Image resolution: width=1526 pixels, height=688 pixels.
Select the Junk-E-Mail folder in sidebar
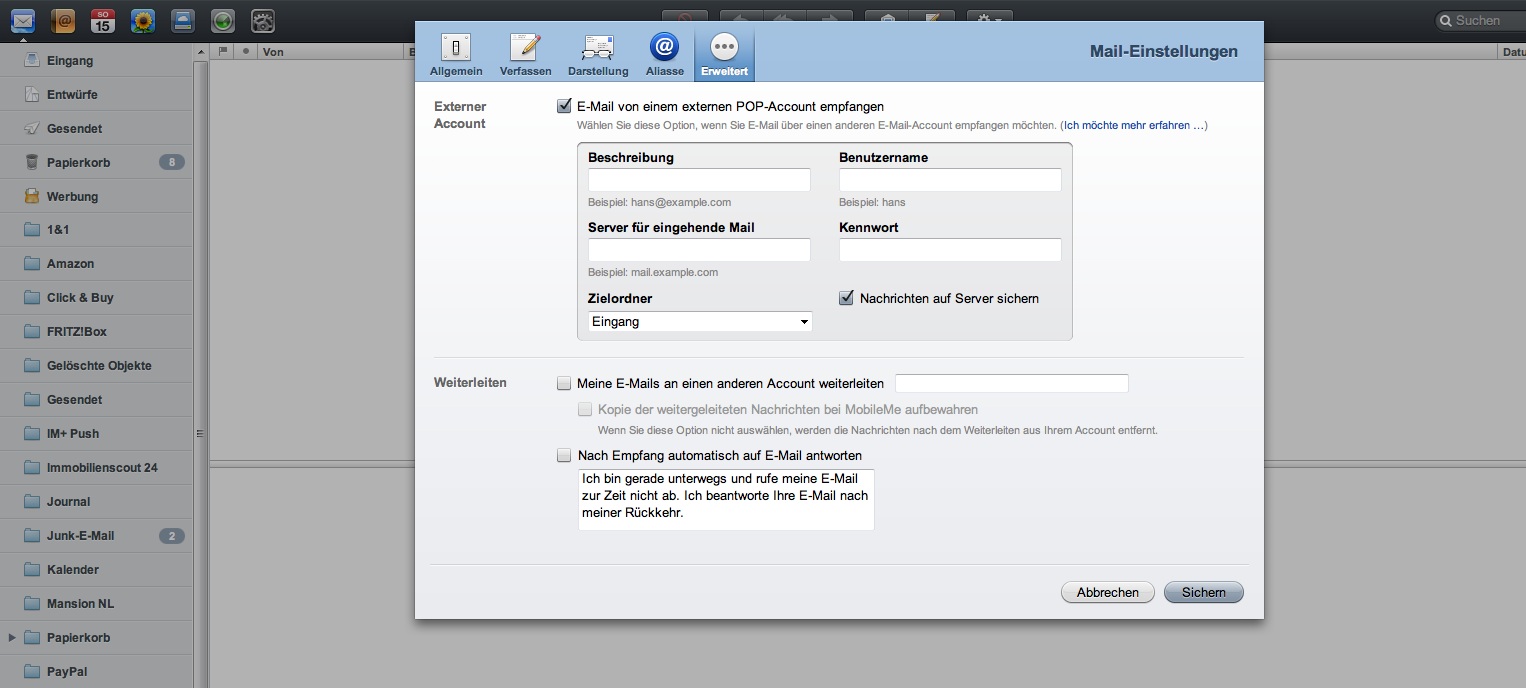80,536
